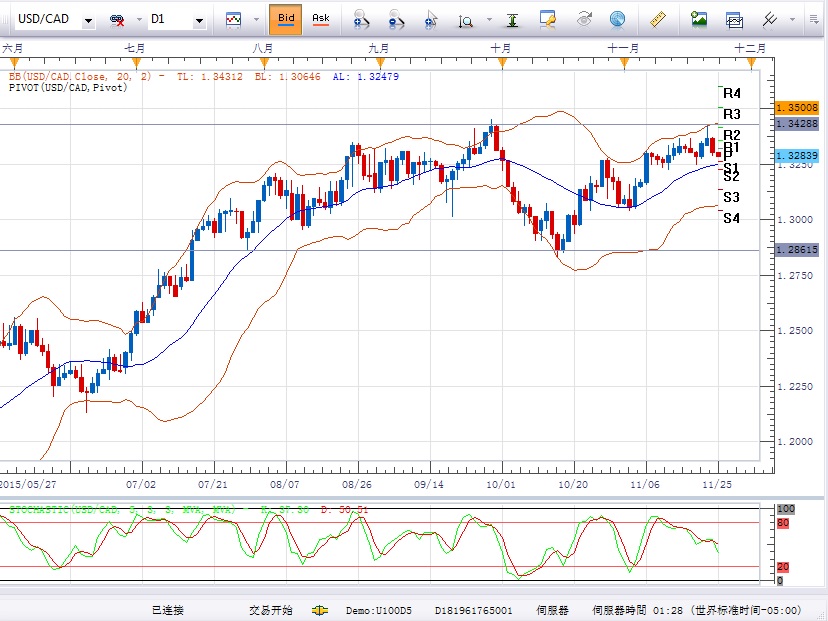Click the D181961765001 account entry
This screenshot has width=828, height=621.
tap(473, 610)
